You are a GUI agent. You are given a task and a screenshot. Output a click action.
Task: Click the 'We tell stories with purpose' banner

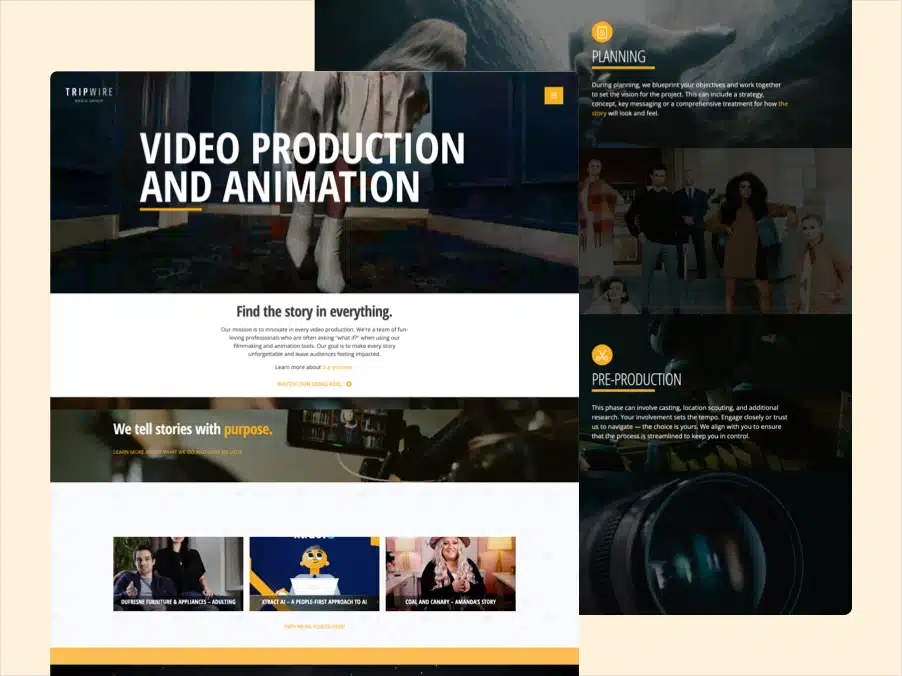(193, 429)
